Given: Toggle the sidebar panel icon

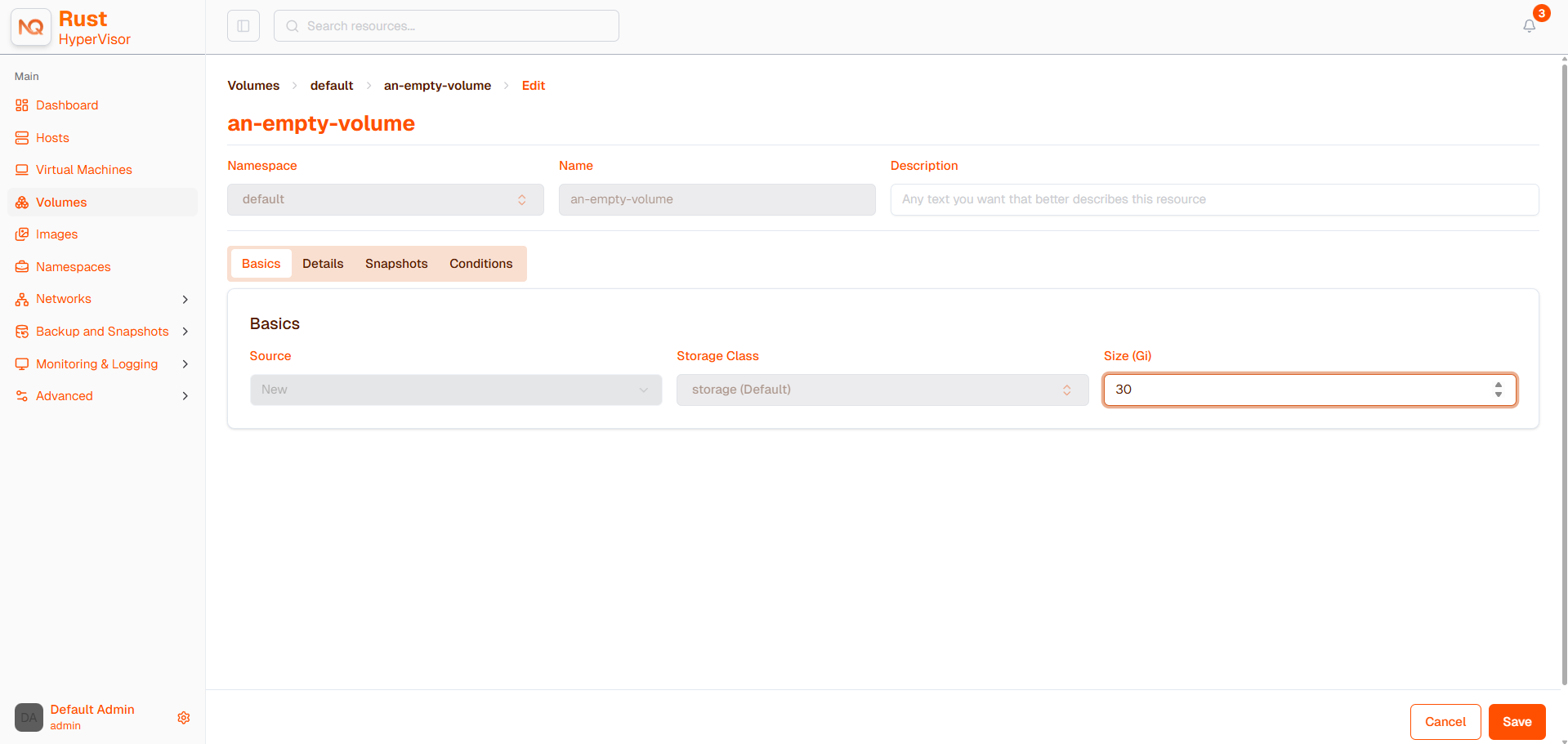Looking at the screenshot, I should click(243, 26).
